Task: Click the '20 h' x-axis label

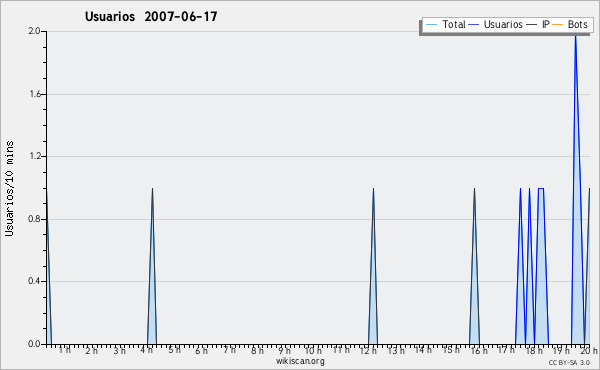Action: pyautogui.click(x=589, y=350)
